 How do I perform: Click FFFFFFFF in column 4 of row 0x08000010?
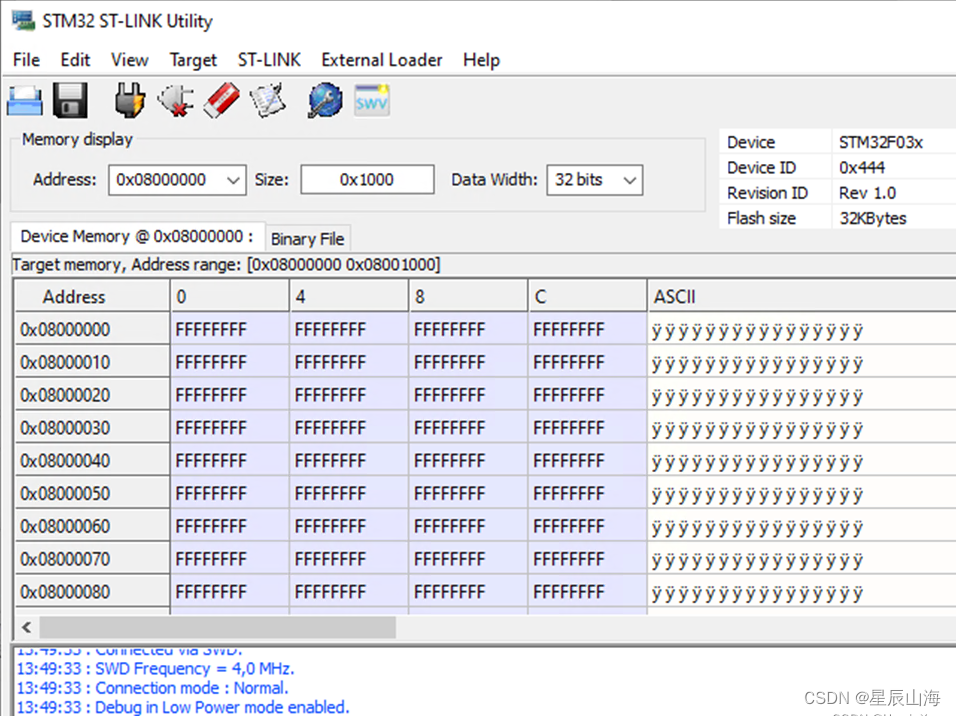(x=348, y=362)
